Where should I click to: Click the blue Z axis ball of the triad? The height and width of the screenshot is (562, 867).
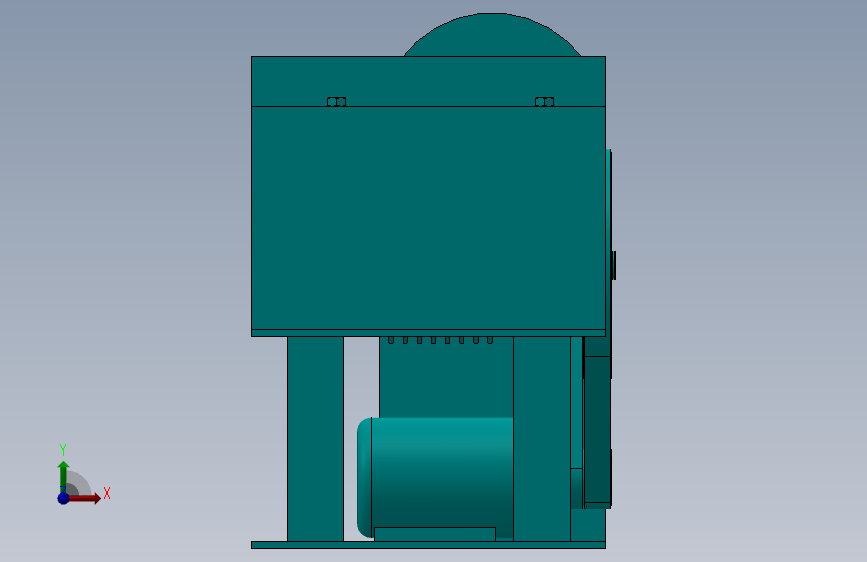coord(63,498)
